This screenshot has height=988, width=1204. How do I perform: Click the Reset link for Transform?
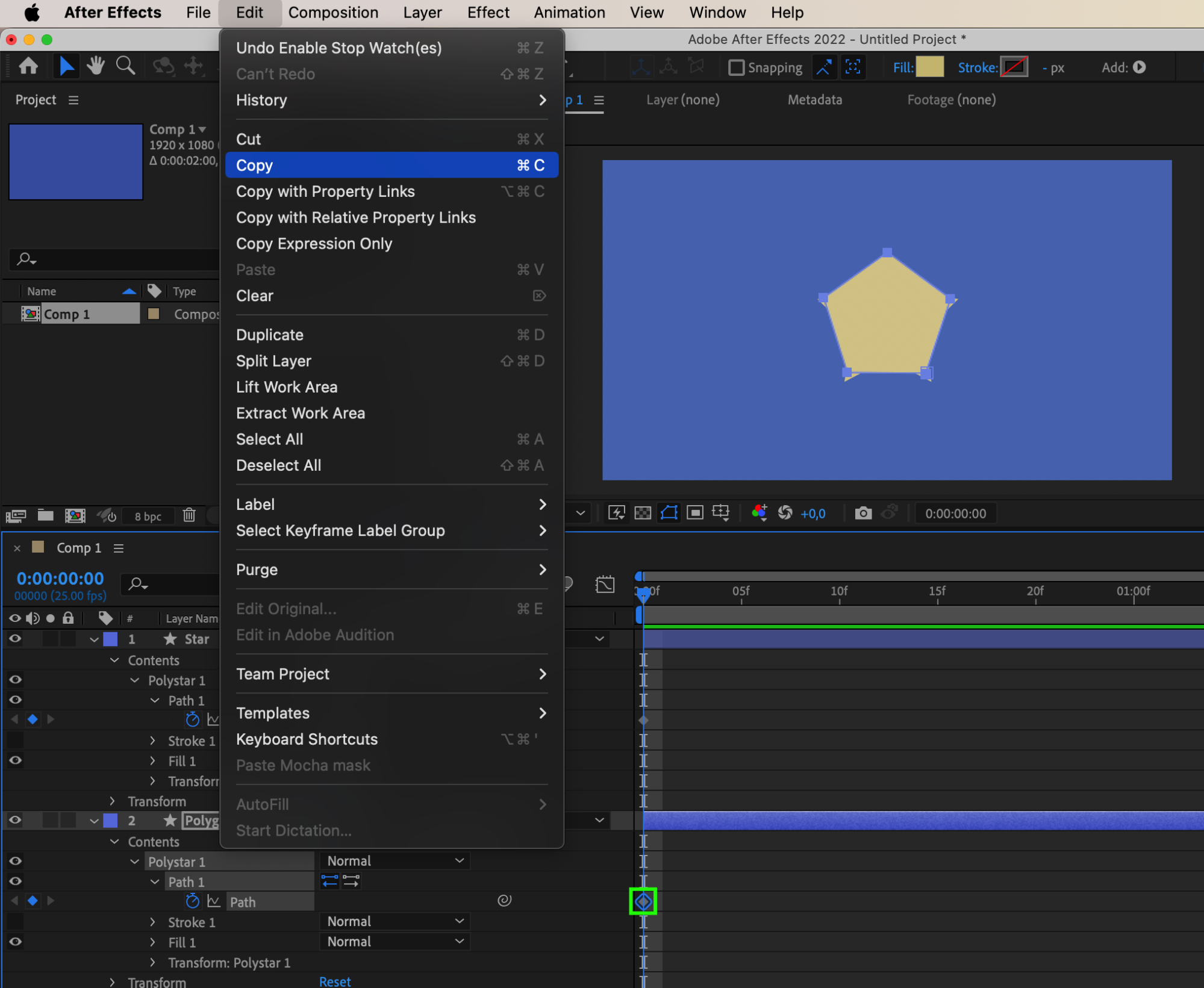(335, 981)
